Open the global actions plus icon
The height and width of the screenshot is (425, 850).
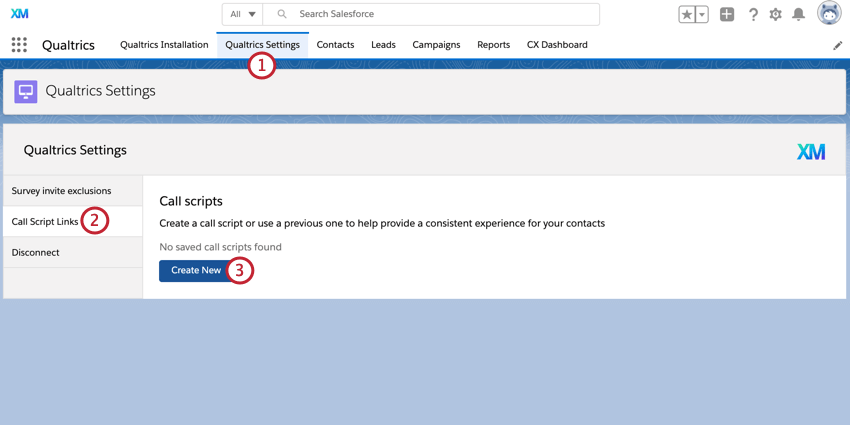(x=727, y=15)
